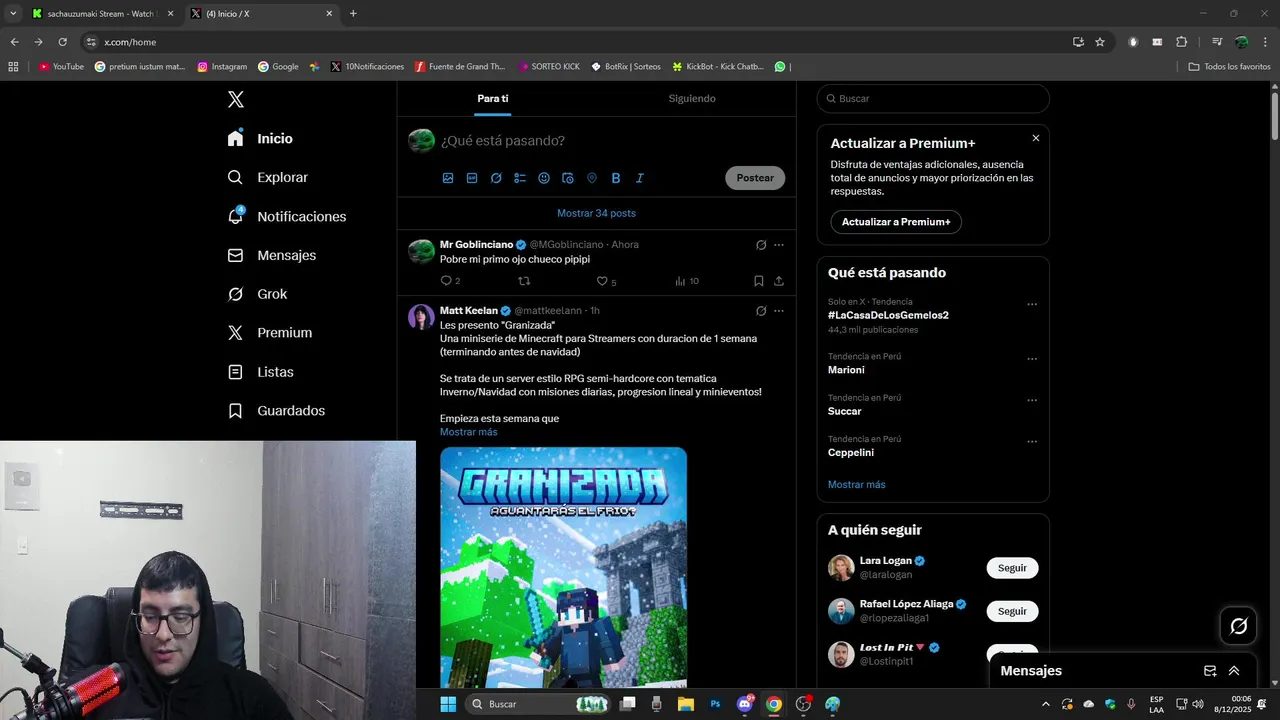
Task: Add a poll to the post
Action: click(x=520, y=178)
